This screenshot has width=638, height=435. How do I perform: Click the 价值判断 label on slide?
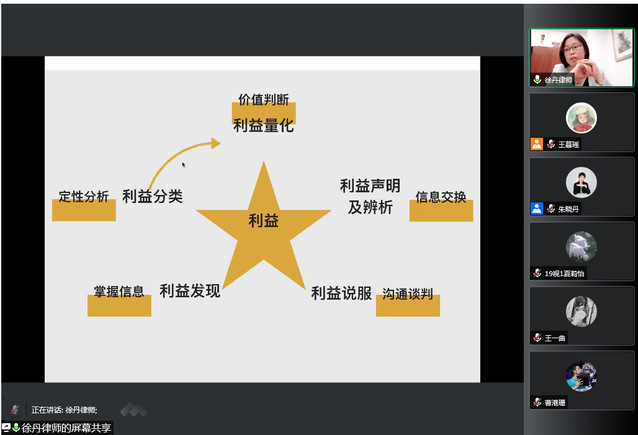tap(264, 101)
